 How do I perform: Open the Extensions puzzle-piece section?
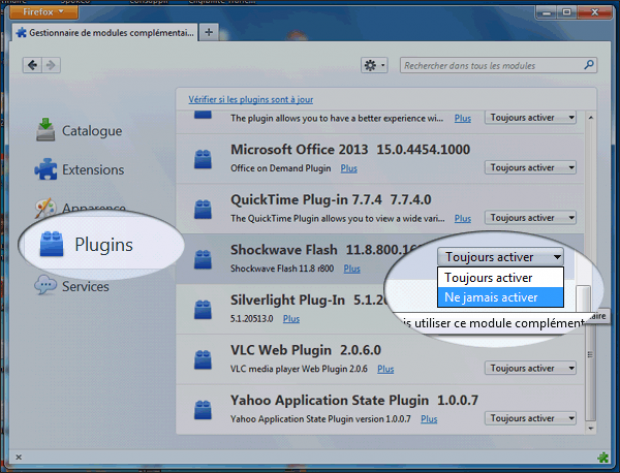point(46,169)
